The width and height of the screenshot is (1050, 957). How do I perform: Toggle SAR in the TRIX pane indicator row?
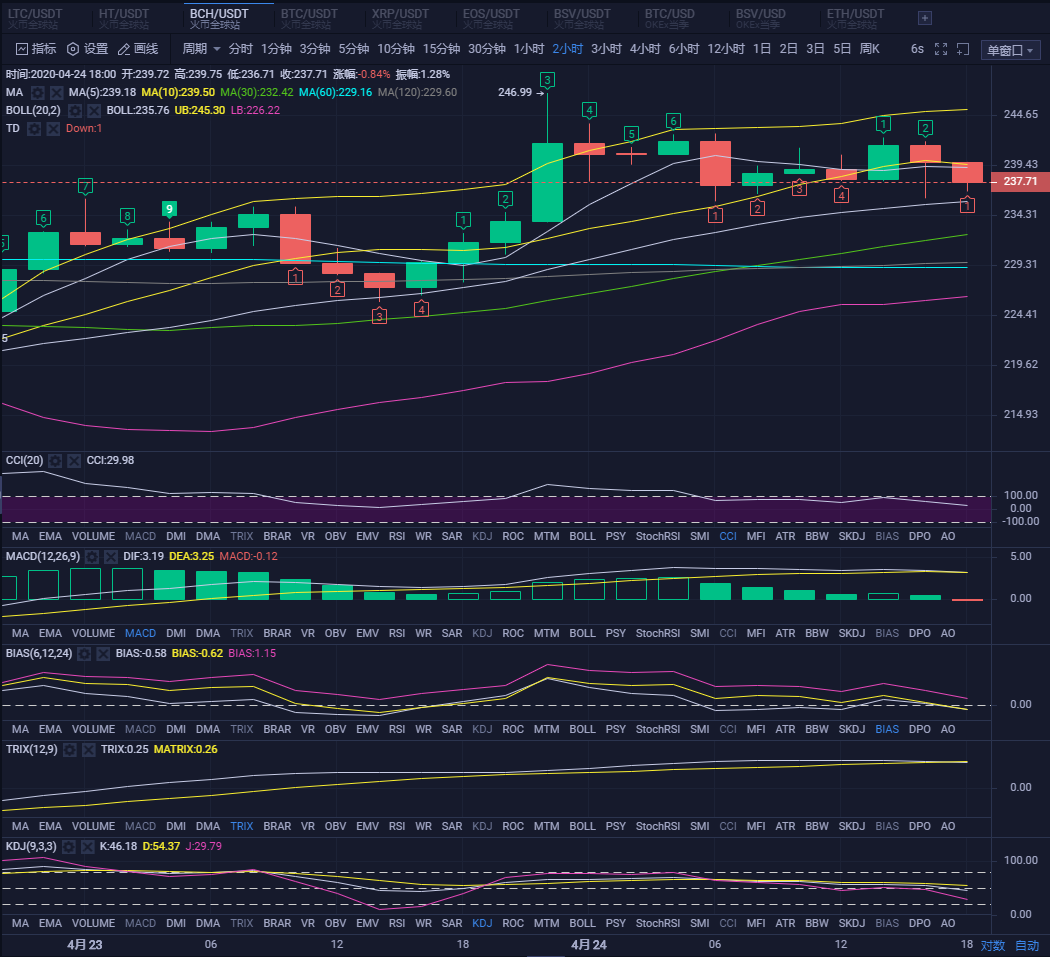point(452,826)
